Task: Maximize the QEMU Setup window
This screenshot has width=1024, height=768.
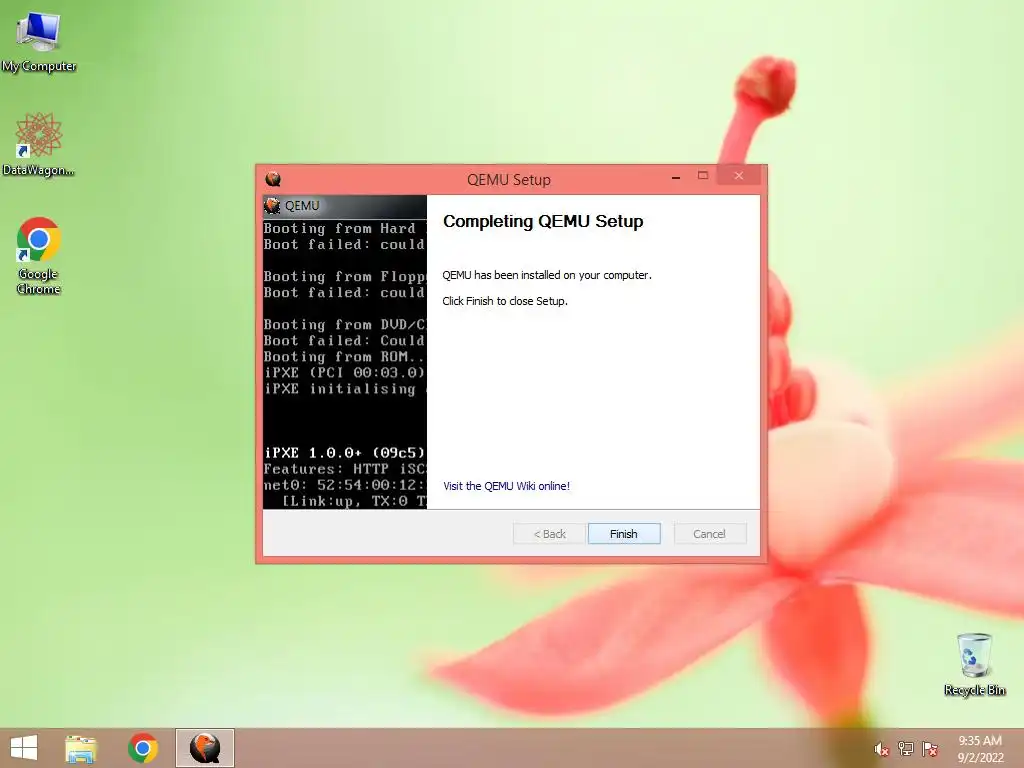Action: (x=703, y=176)
